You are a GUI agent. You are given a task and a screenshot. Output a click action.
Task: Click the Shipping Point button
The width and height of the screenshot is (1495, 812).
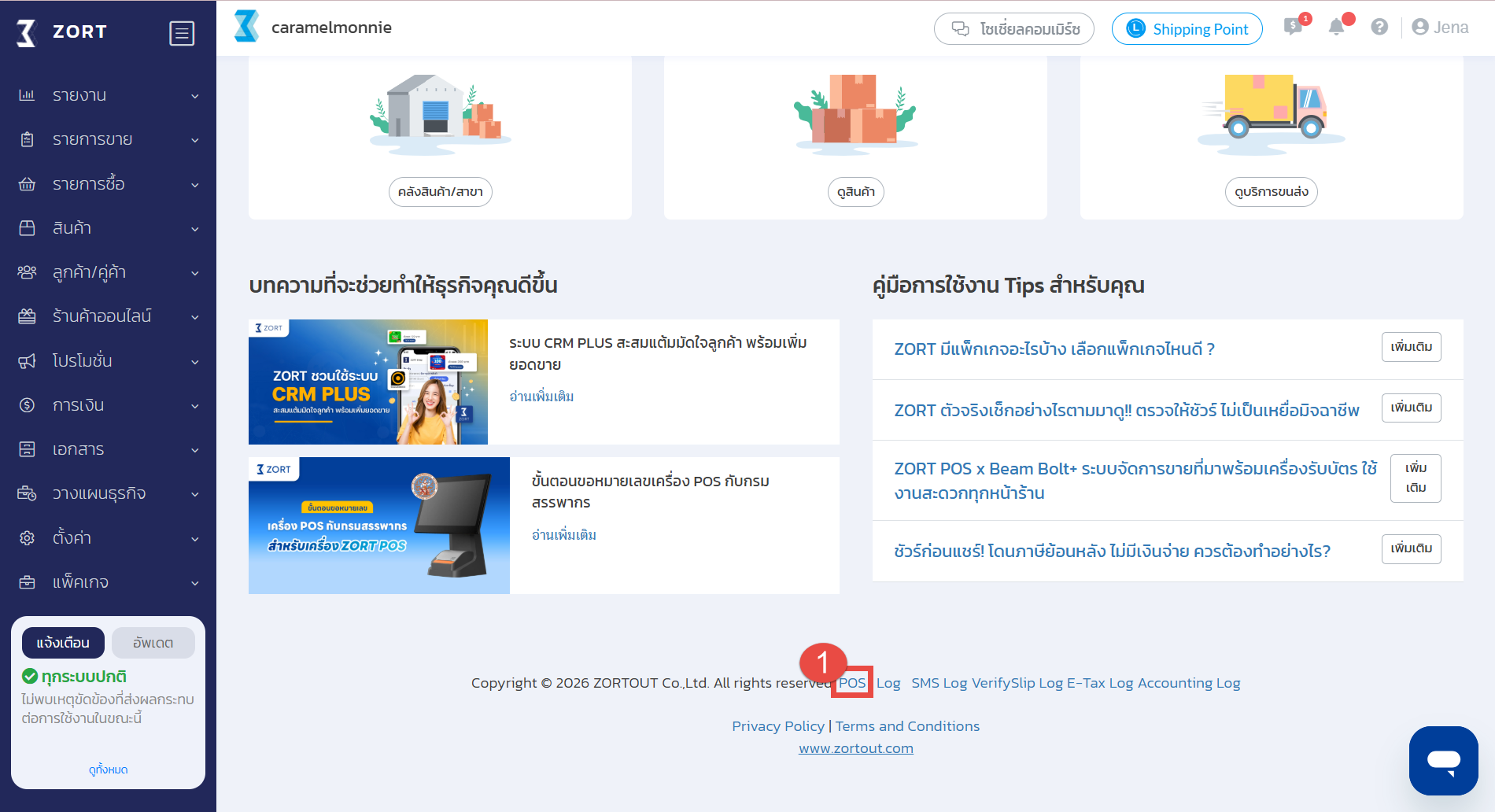[1187, 29]
